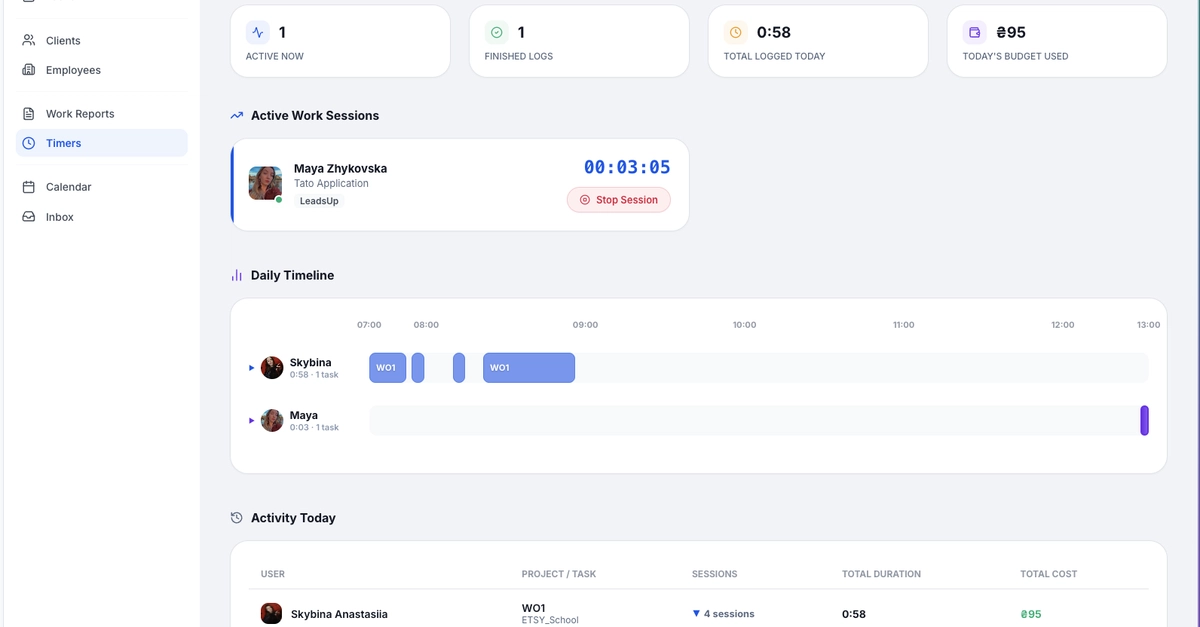Click Skybina Anastasiia's avatar in activity table
Viewport: 1200px width, 627px height.
pyautogui.click(x=271, y=613)
